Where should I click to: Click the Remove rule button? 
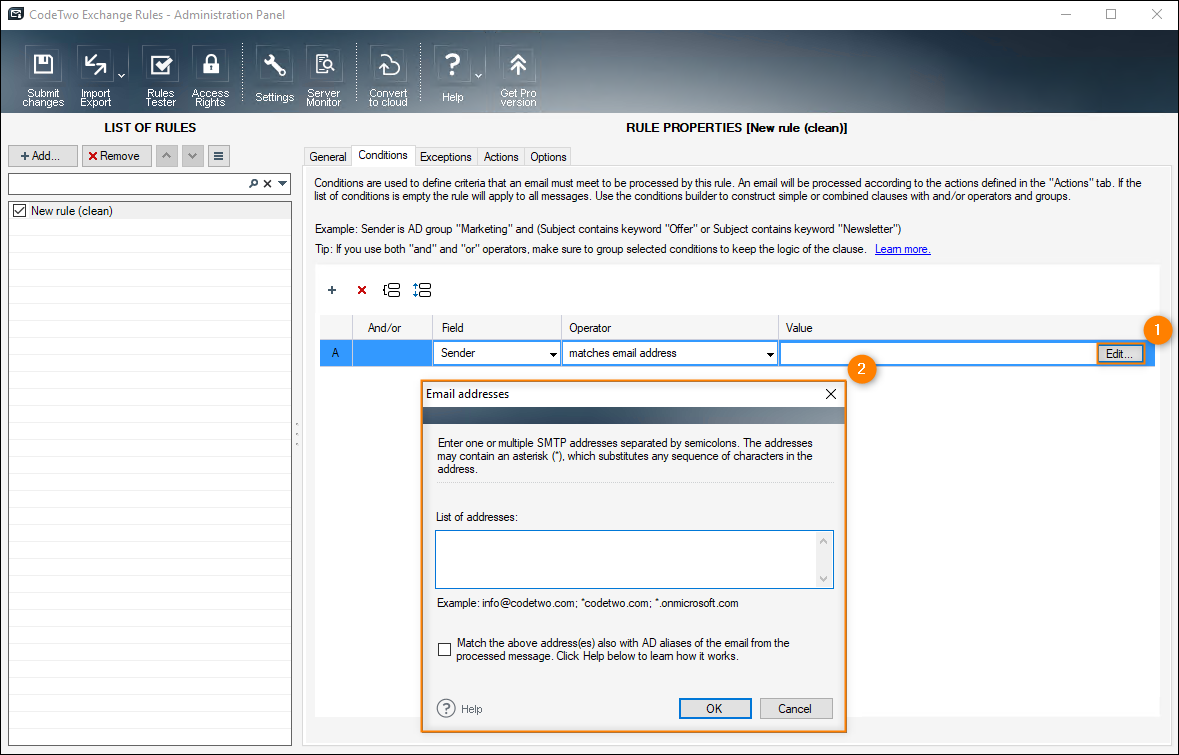(x=117, y=156)
